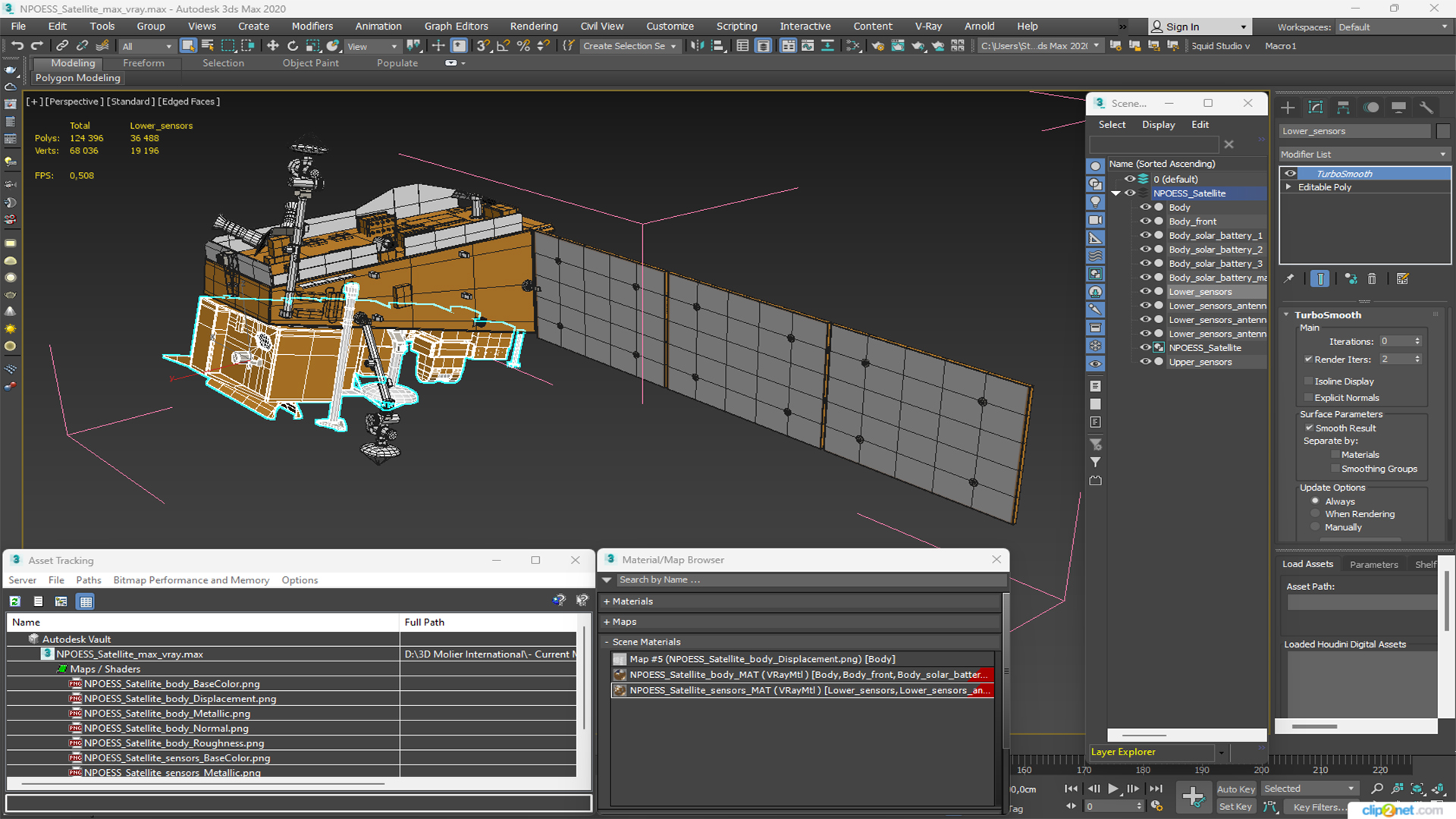The width and height of the screenshot is (1456, 819).
Task: Toggle the 3D Snaps icon
Action: click(x=483, y=46)
